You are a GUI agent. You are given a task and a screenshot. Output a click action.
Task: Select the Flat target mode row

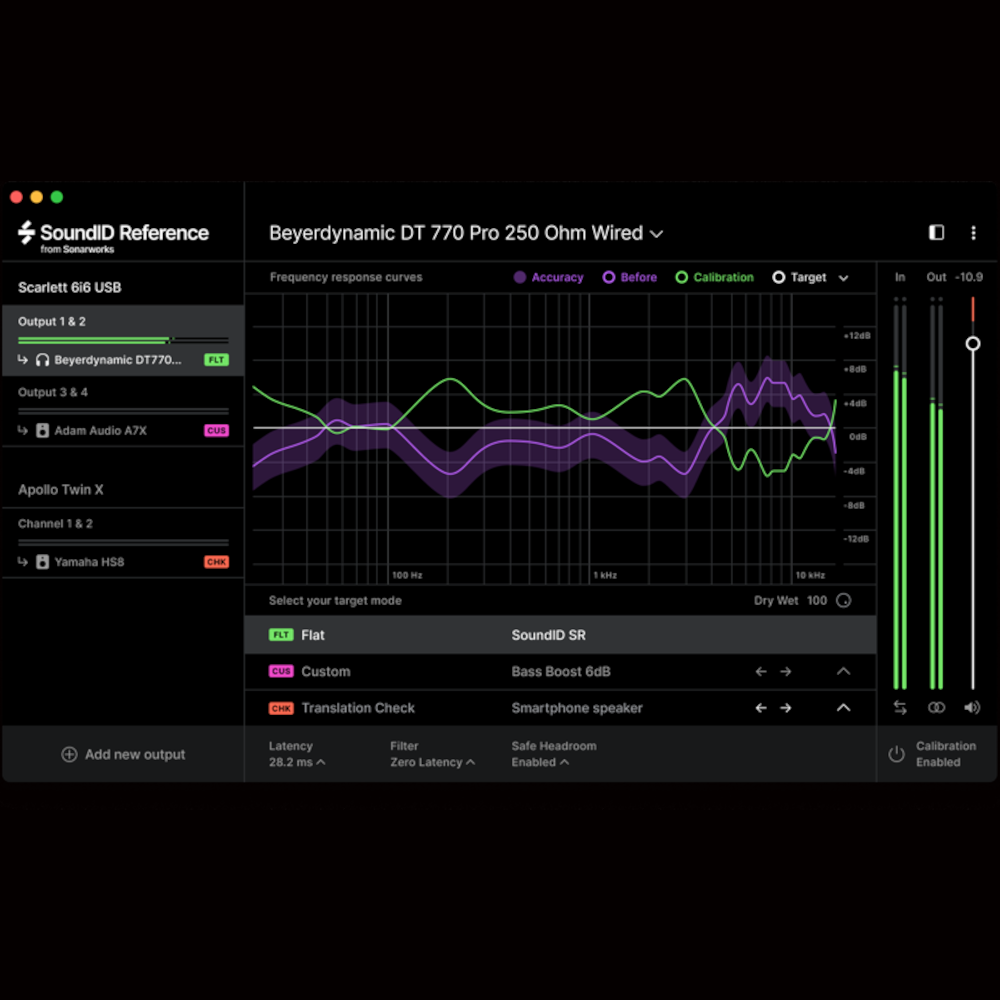click(x=560, y=635)
